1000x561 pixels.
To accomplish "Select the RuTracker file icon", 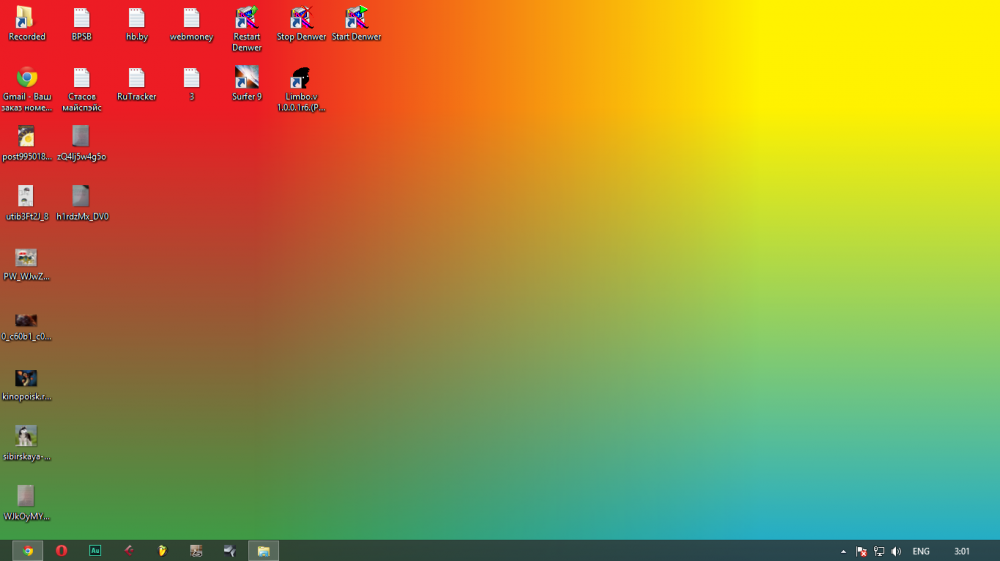I will pos(136,78).
